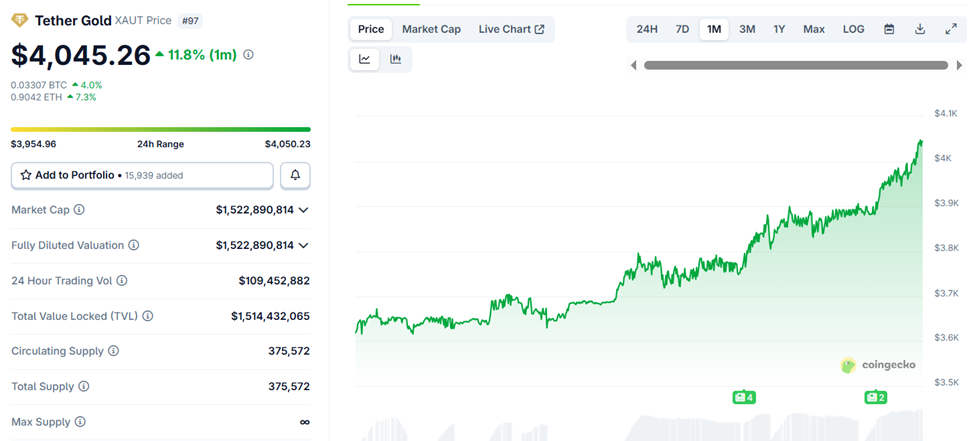Viewport: 975px width, 441px height.
Task: Switch to the Market Cap tab
Action: [431, 29]
